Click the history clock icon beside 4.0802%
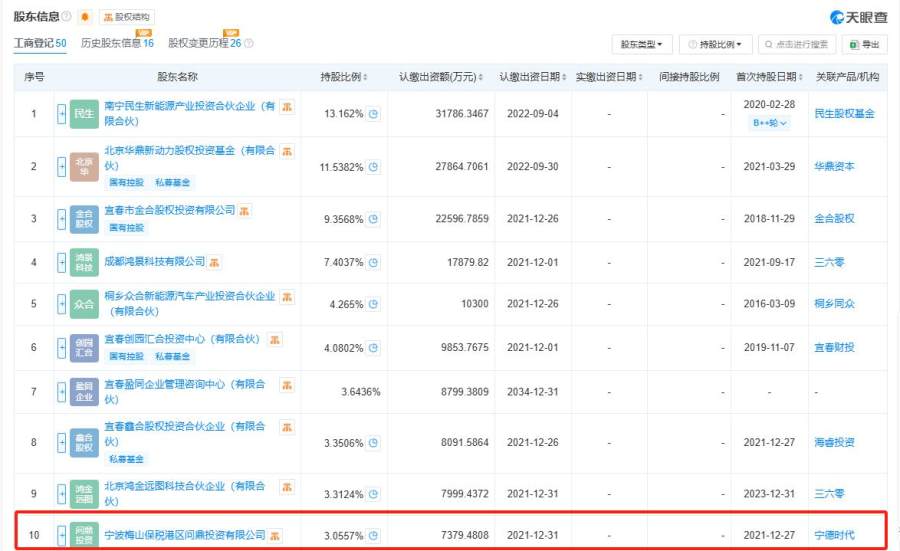The image size is (900, 551). 374,347
